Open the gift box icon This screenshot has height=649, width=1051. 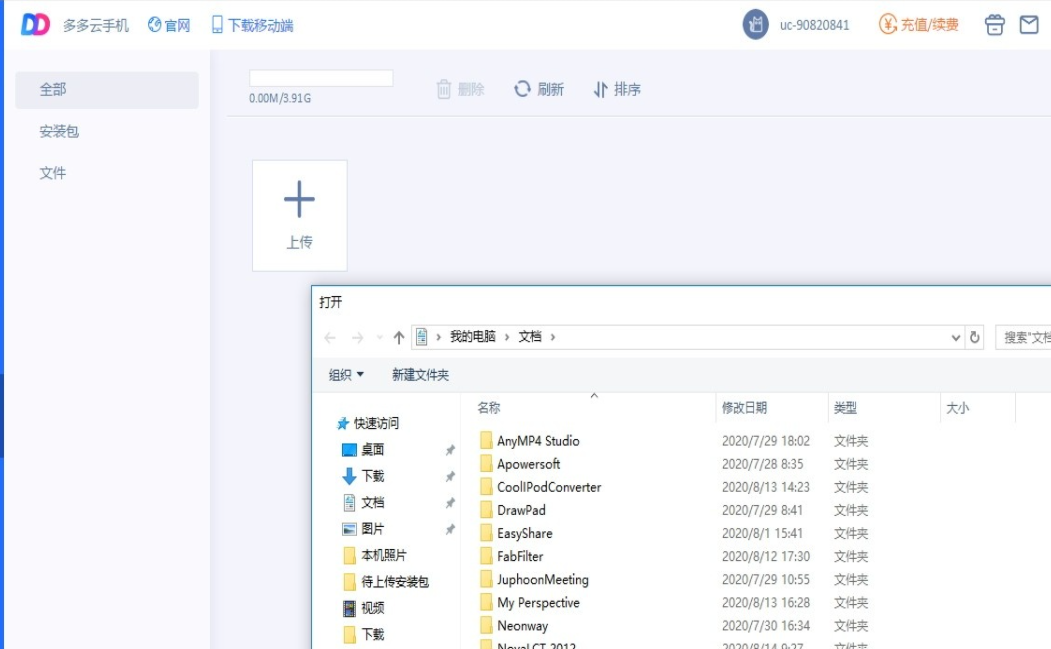995,25
